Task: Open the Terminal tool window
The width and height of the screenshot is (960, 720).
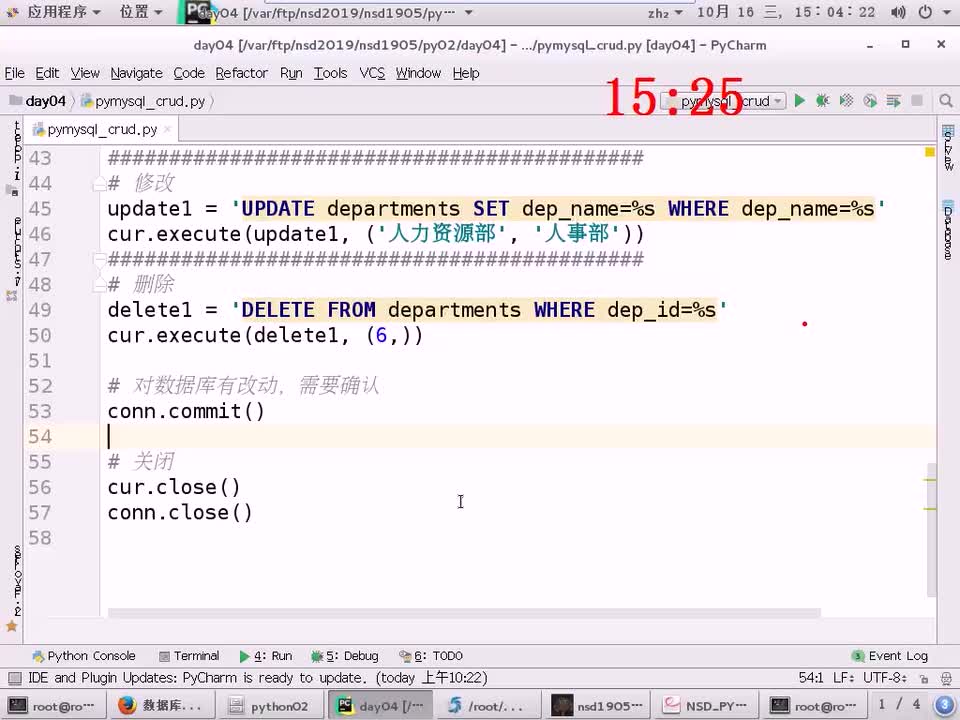Action: pyautogui.click(x=189, y=656)
